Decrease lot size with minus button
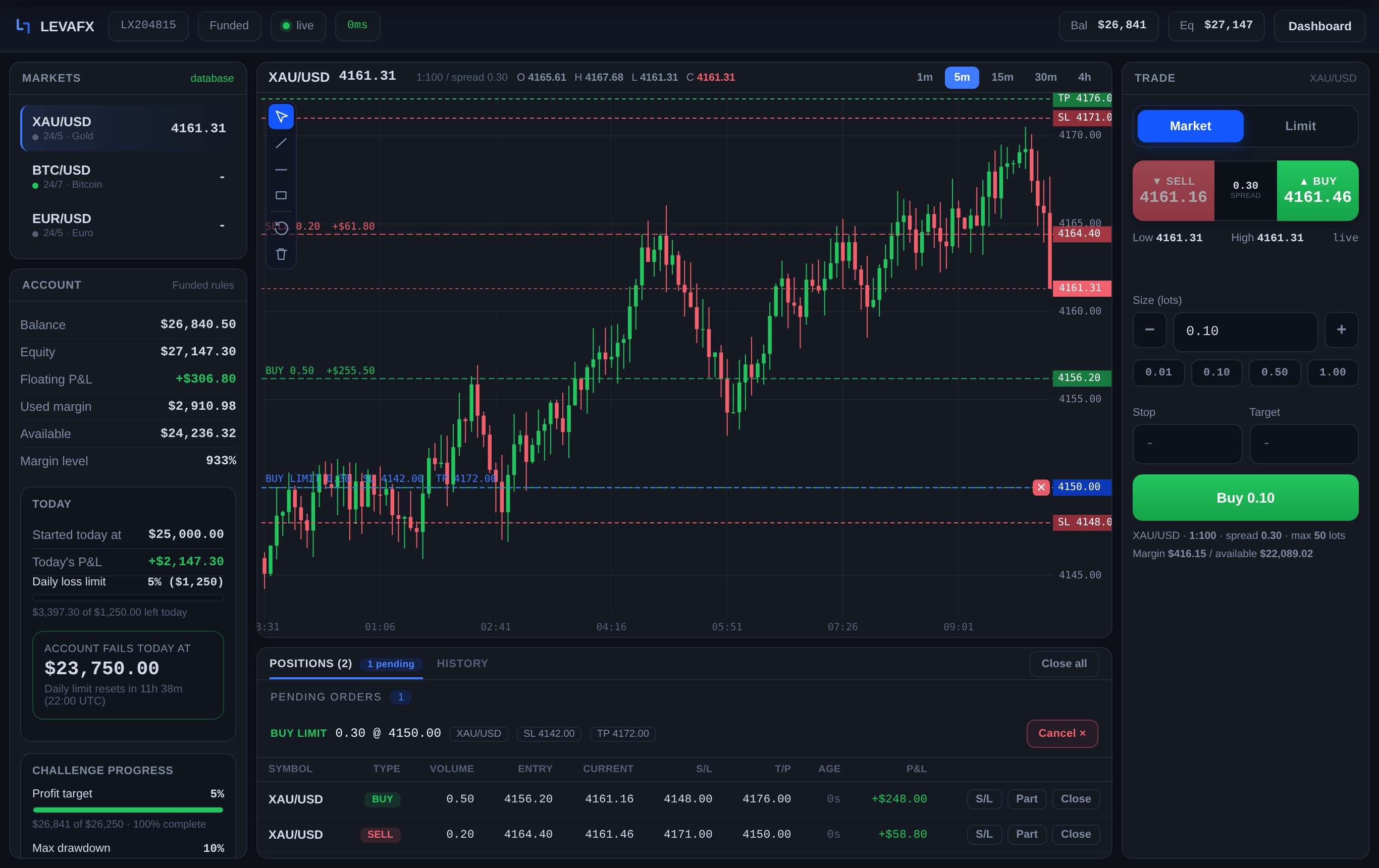1379x868 pixels. [1149, 330]
